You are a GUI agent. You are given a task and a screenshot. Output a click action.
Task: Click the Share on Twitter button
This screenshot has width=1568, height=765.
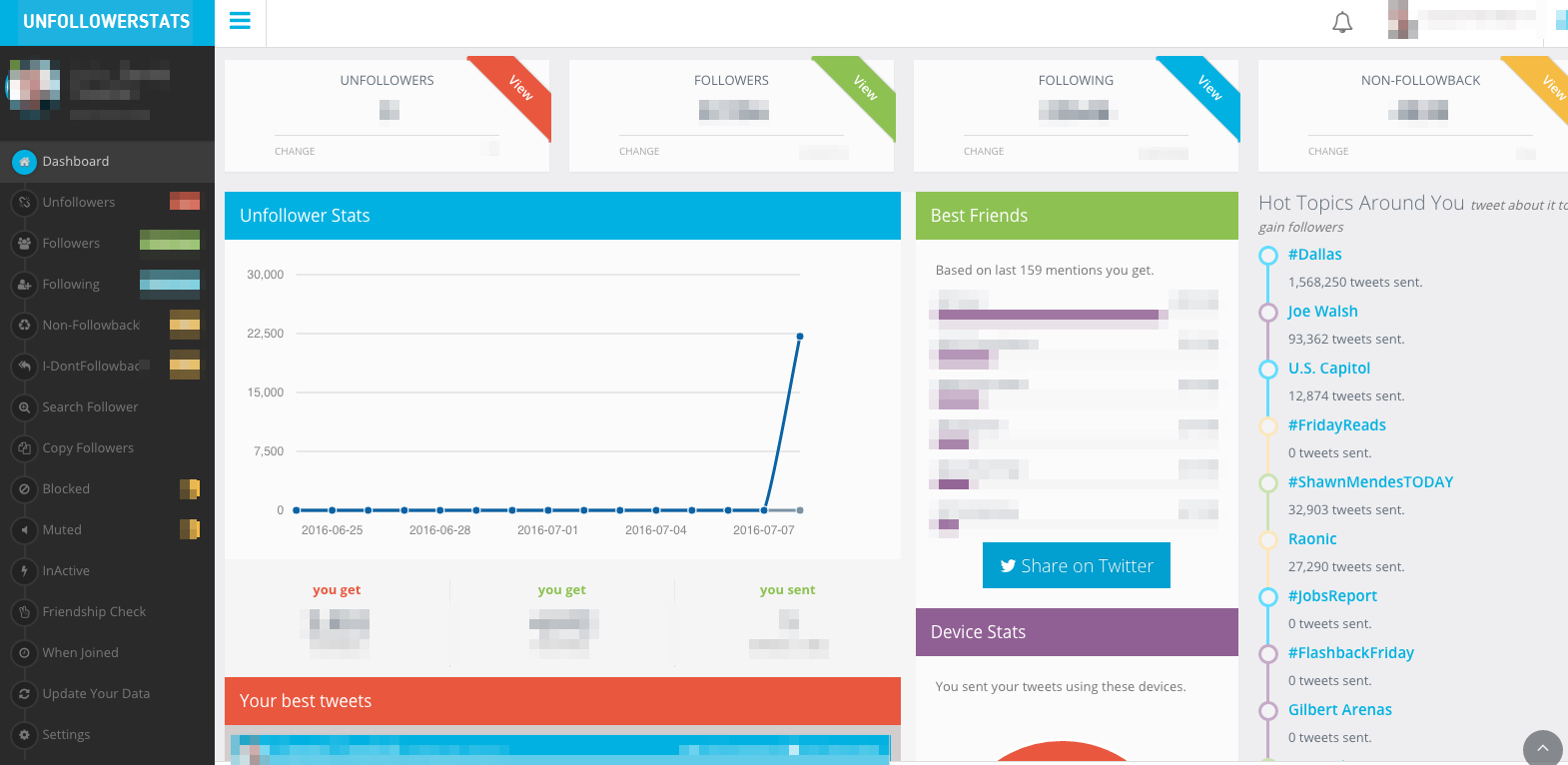click(x=1077, y=565)
